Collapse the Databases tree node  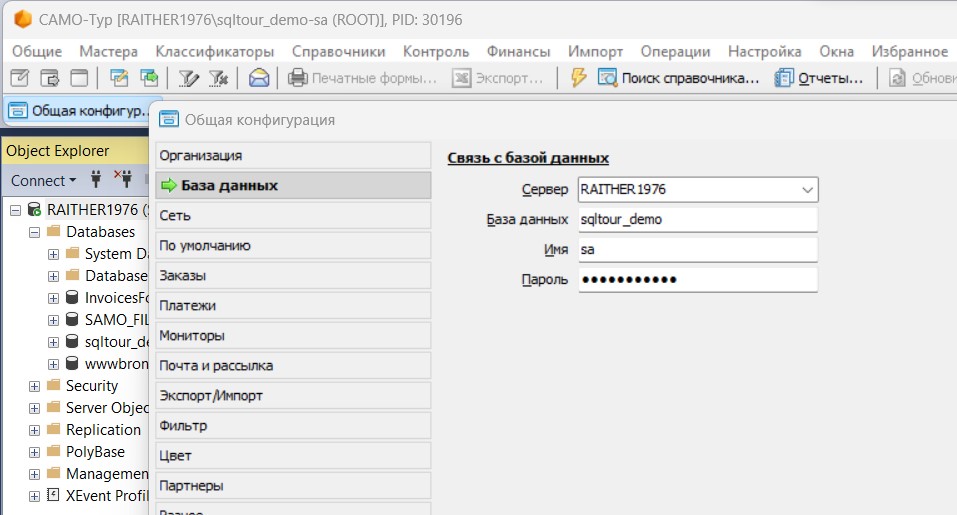pyautogui.click(x=35, y=232)
